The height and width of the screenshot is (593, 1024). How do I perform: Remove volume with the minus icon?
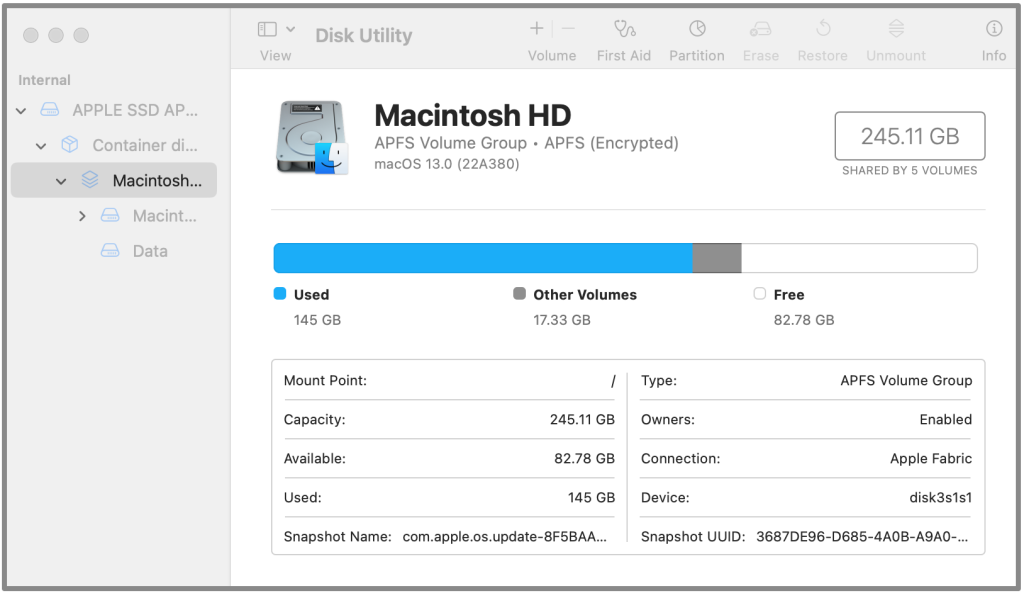(568, 28)
